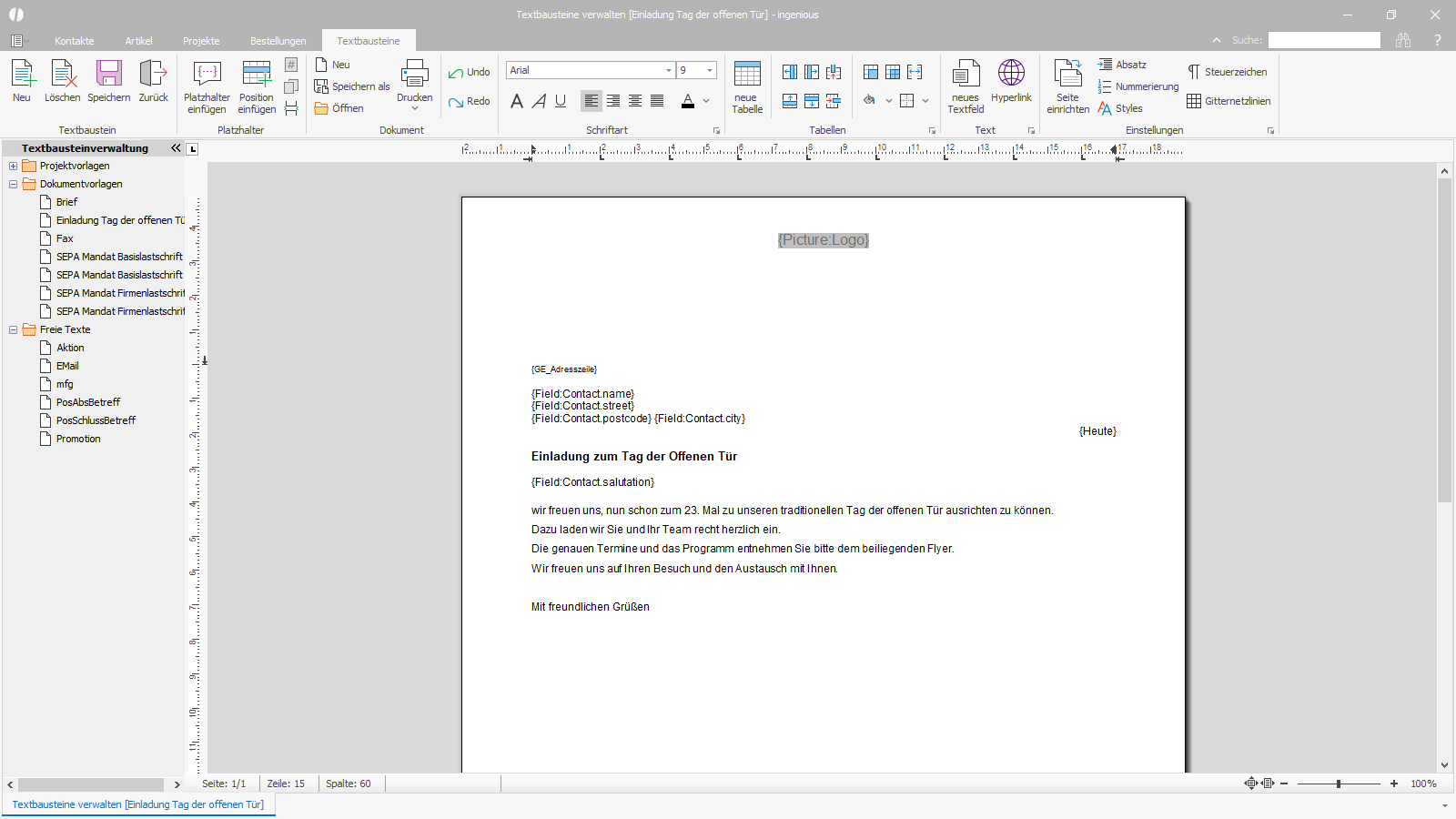The height and width of the screenshot is (819, 1456).
Task: Open the table fill color dropdown arrow
Action: click(x=889, y=101)
